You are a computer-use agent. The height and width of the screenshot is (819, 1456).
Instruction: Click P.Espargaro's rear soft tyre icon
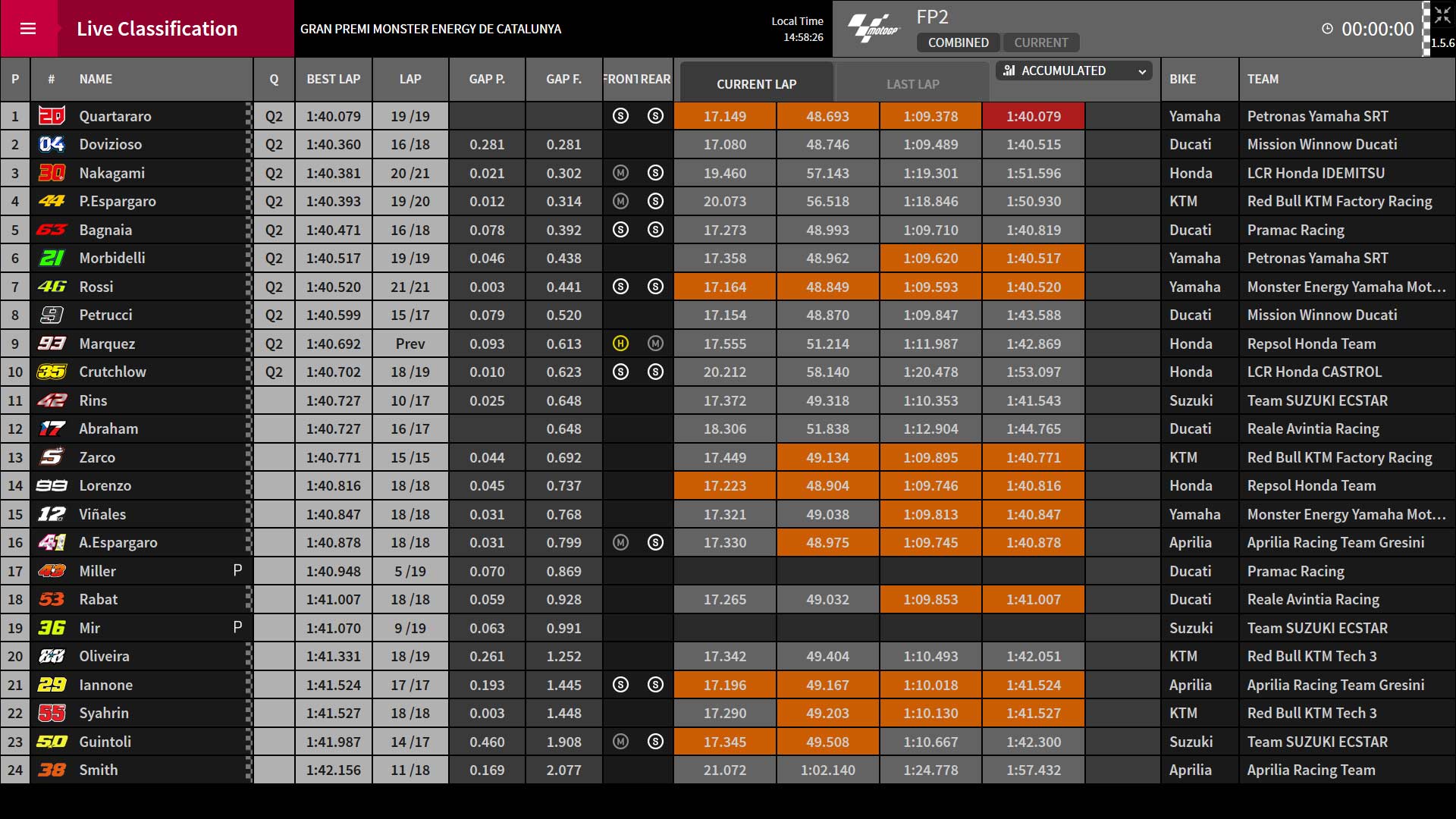[x=656, y=201]
